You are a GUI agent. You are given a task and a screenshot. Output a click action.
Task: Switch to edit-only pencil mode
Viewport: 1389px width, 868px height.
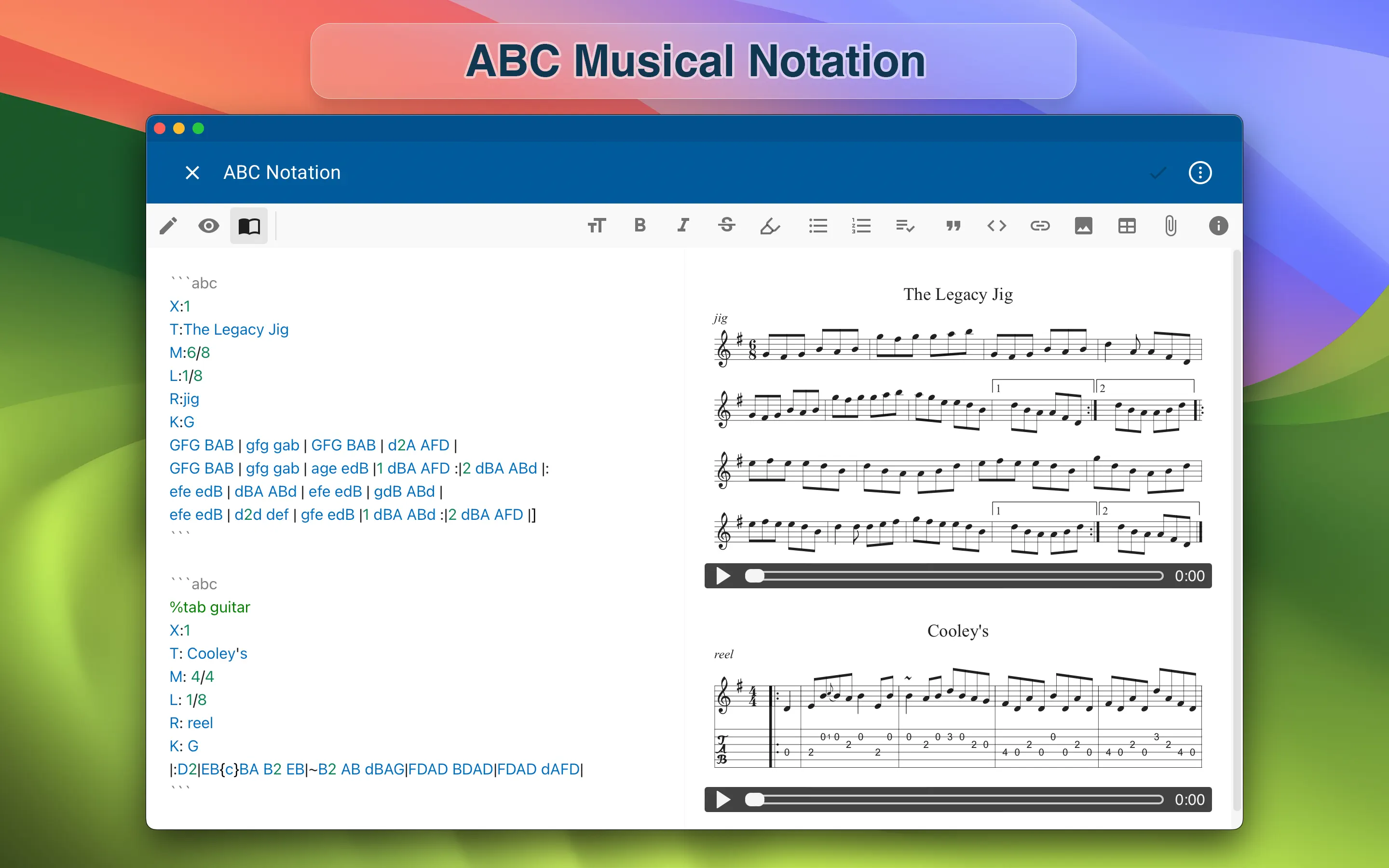[x=168, y=226]
